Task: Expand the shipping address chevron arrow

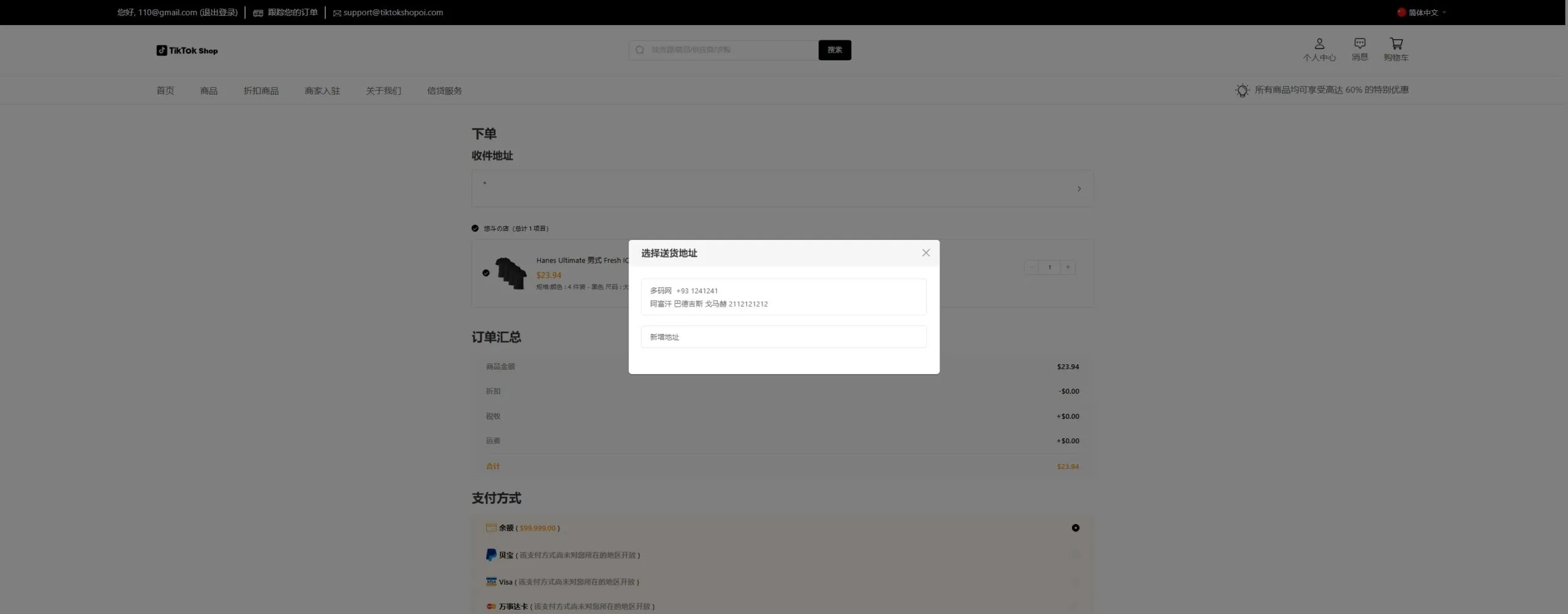Action: 1079,189
